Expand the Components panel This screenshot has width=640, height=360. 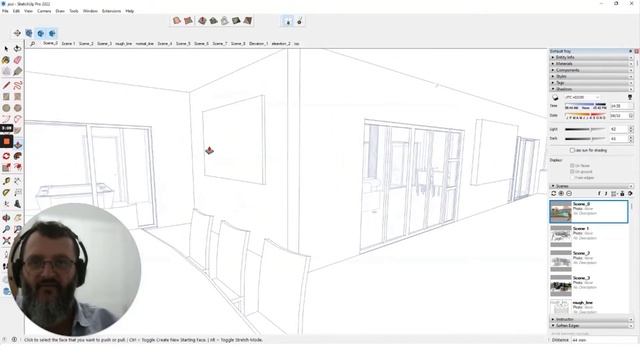[x=591, y=70]
